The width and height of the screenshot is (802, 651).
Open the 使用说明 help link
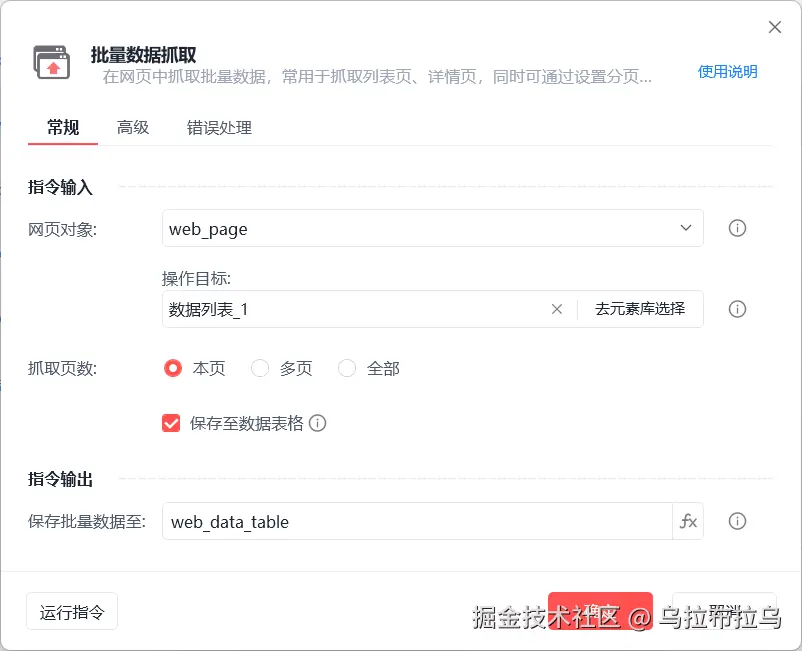tap(727, 71)
